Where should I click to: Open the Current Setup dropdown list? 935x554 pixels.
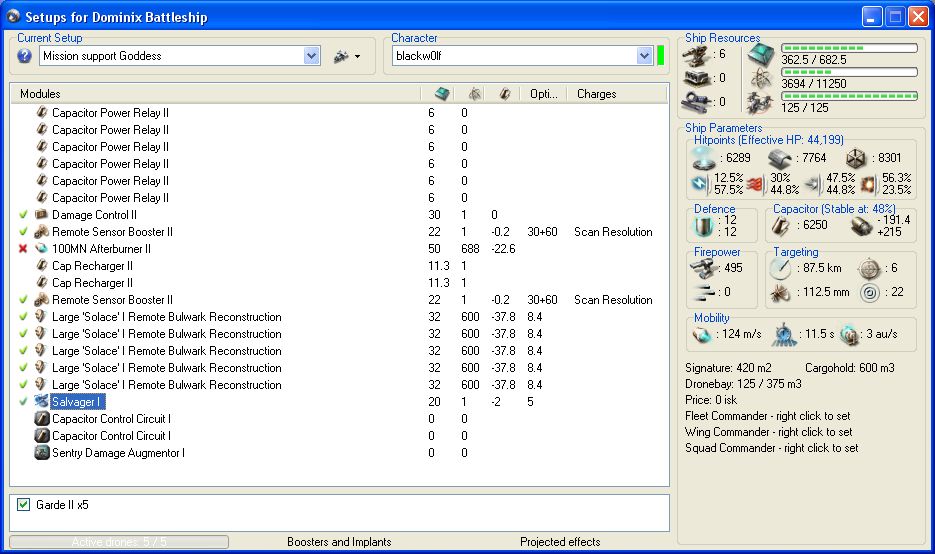tap(311, 56)
